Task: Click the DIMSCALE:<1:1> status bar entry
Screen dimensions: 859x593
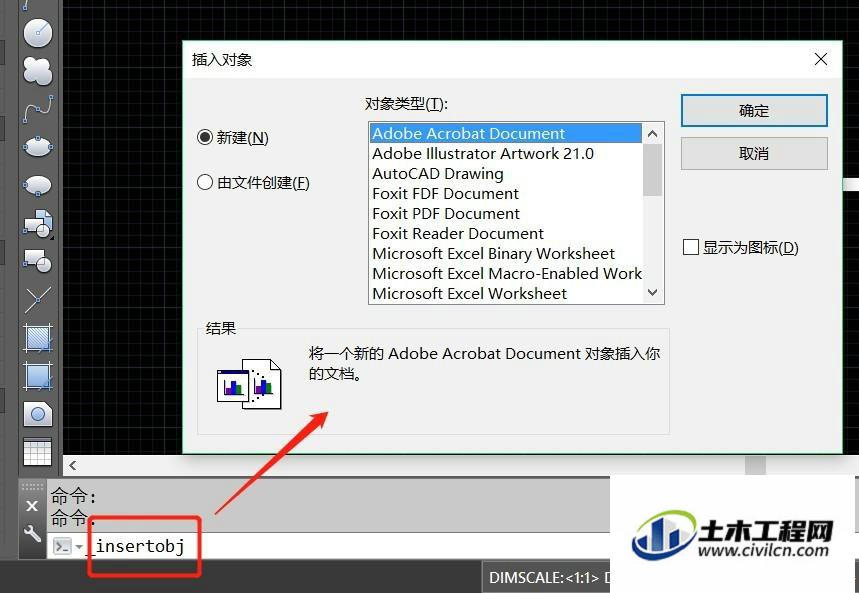Action: coord(543,578)
